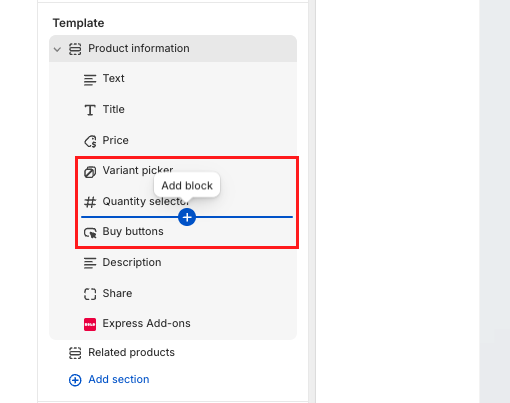Click the Product information section icon
The height and width of the screenshot is (403, 510).
coord(75,49)
